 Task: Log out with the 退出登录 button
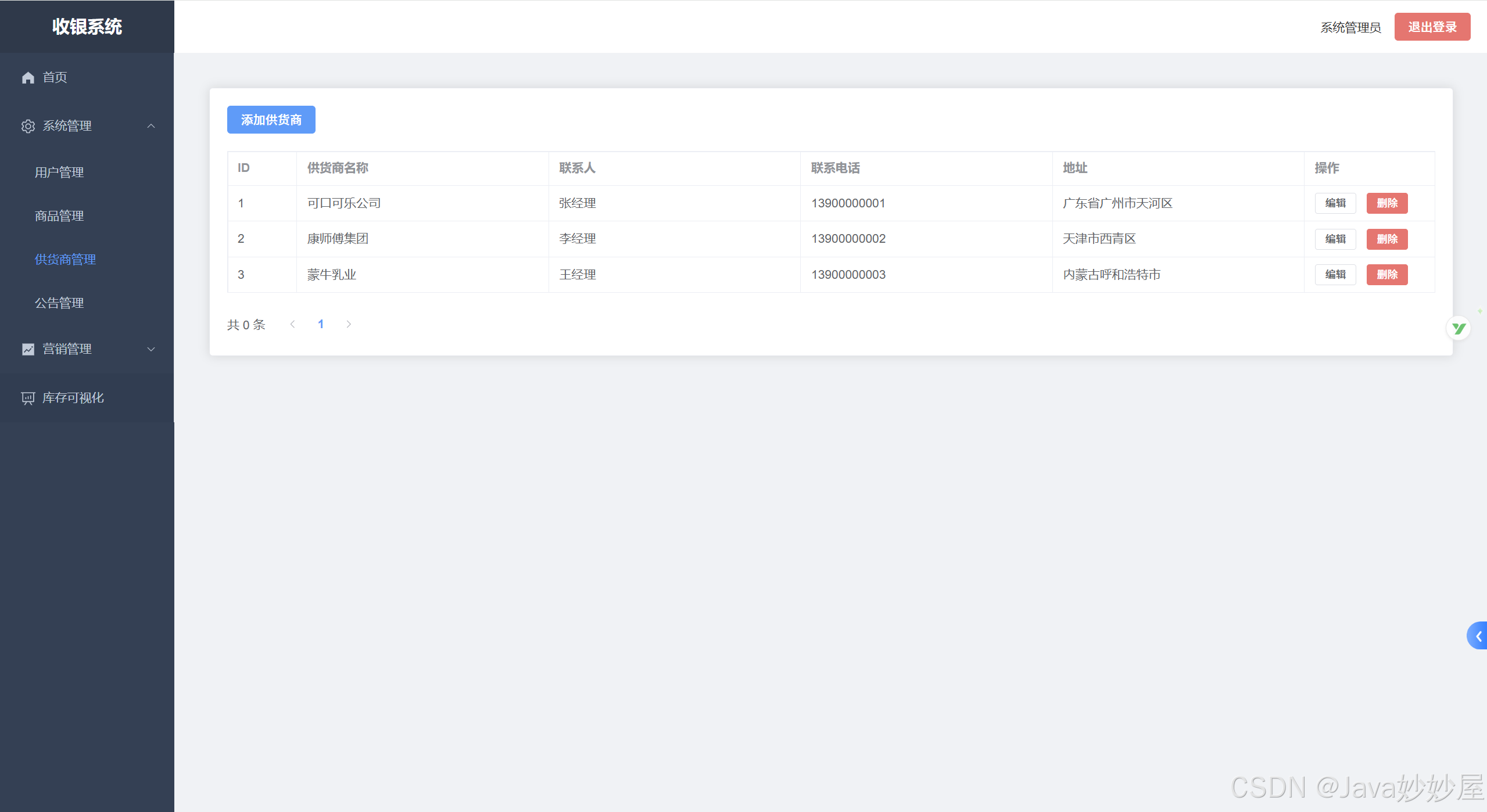click(1432, 27)
